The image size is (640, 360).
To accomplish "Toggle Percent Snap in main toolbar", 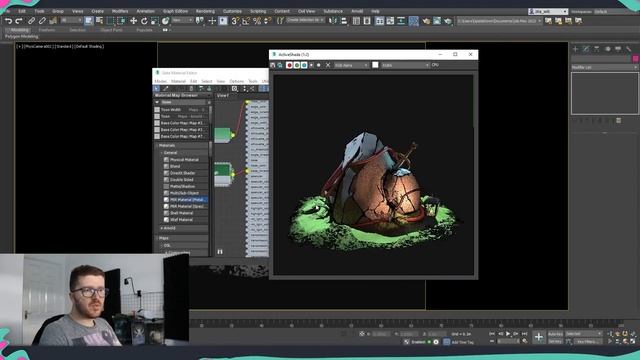I will click(257, 20).
